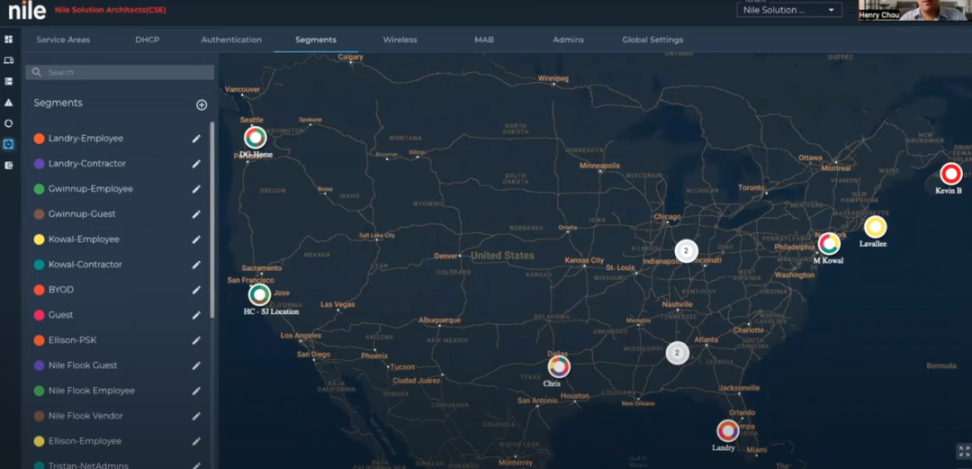The image size is (972, 469).
Task: Edit the BYOD segment
Action: click(x=196, y=290)
